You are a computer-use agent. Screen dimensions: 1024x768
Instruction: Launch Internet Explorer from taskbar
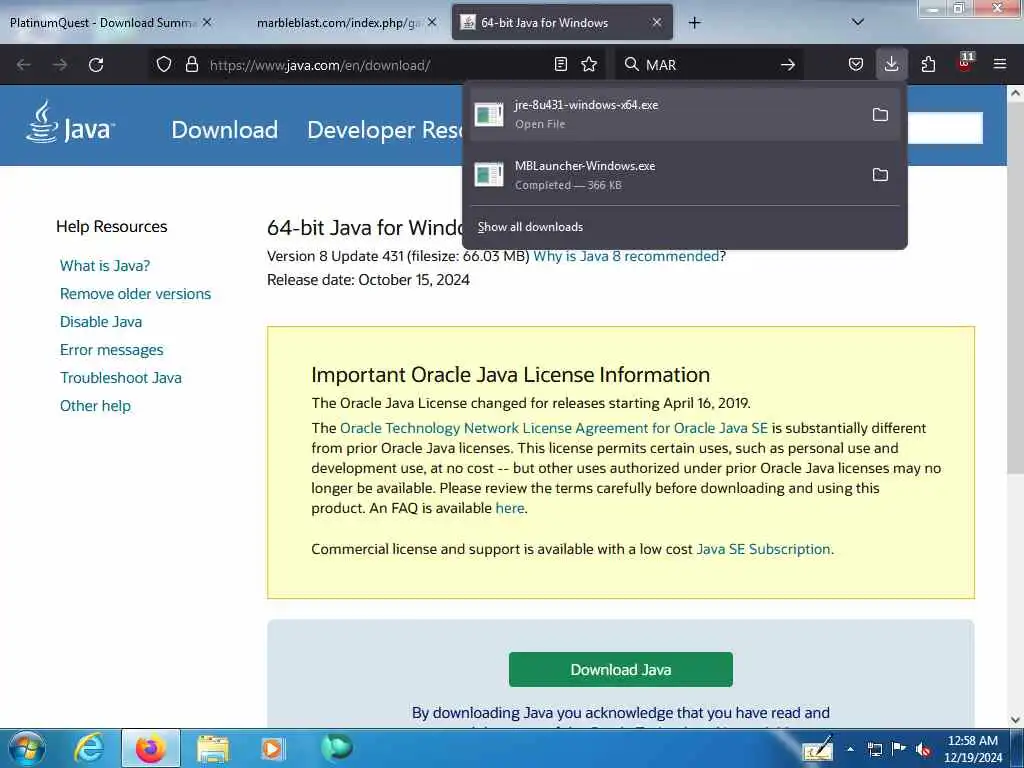click(x=89, y=748)
